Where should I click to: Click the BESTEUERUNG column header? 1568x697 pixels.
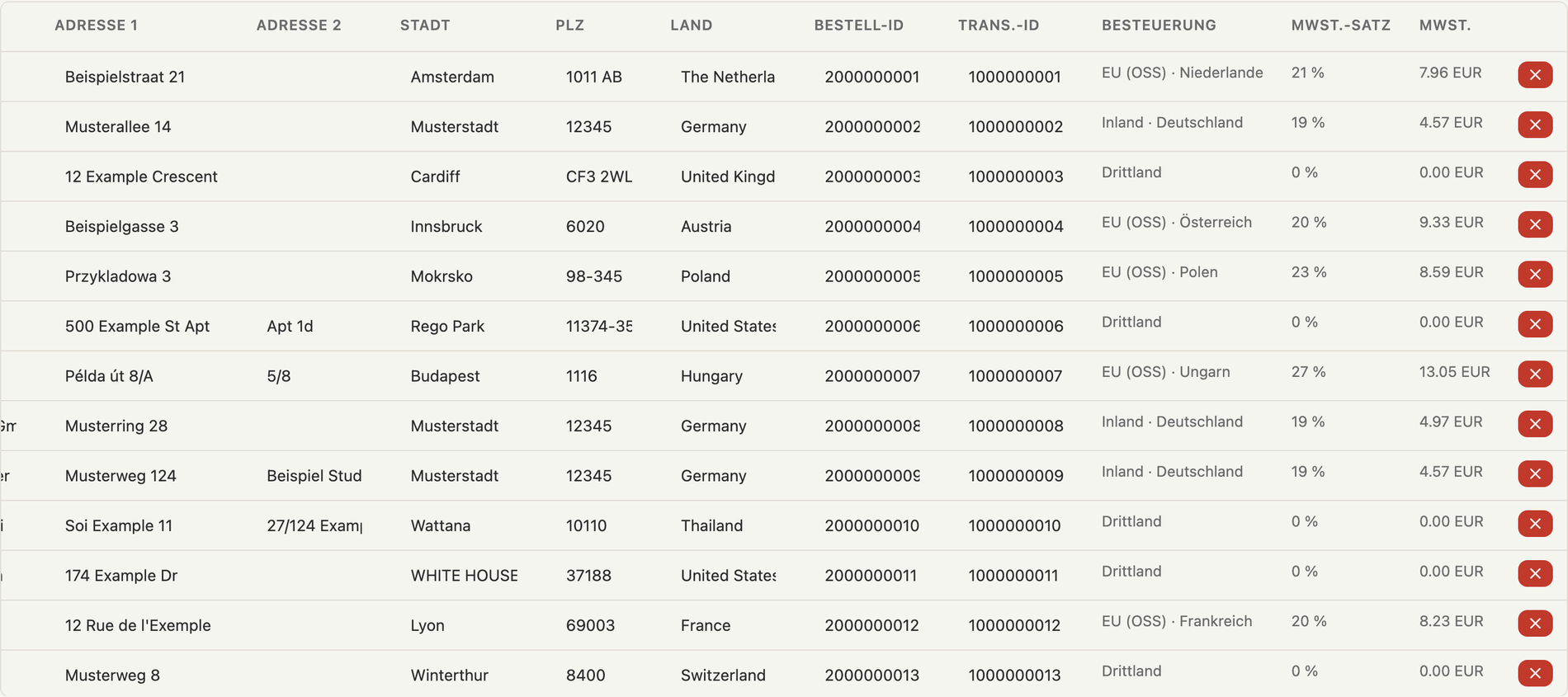(1159, 26)
